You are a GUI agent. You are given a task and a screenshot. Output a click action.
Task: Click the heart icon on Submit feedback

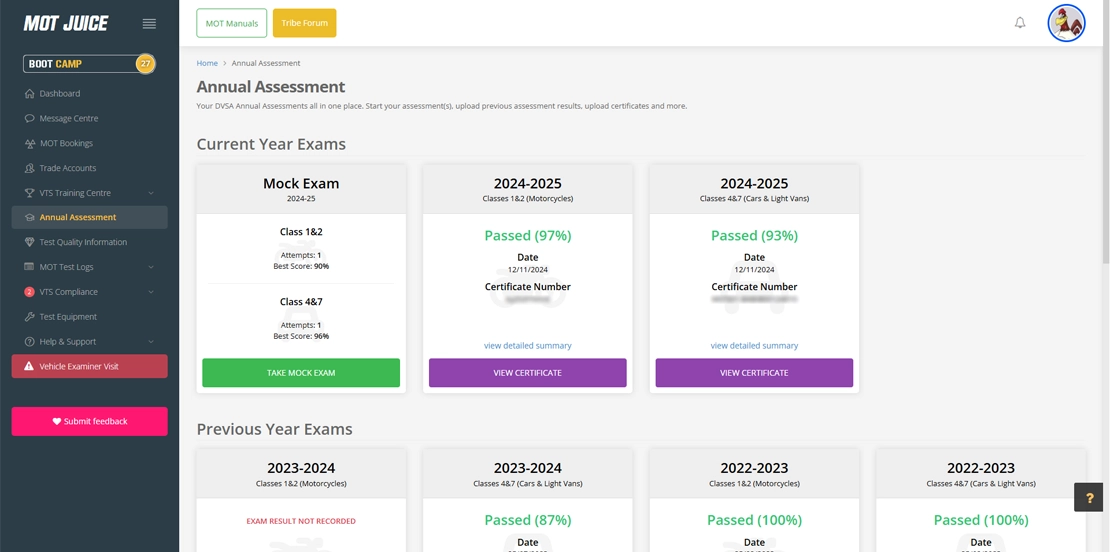[57, 421]
